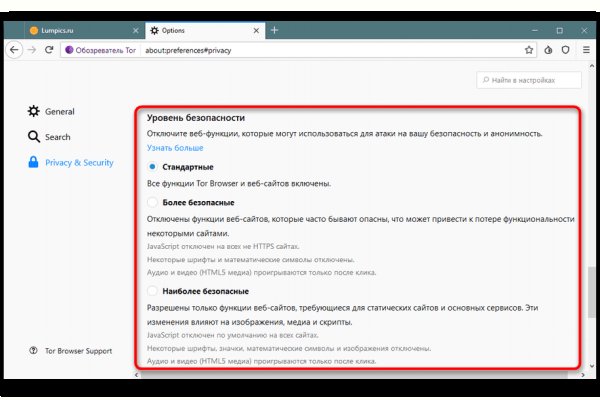Select the Стандартные security level
Viewport: 600px width, 400px height.
152,166
